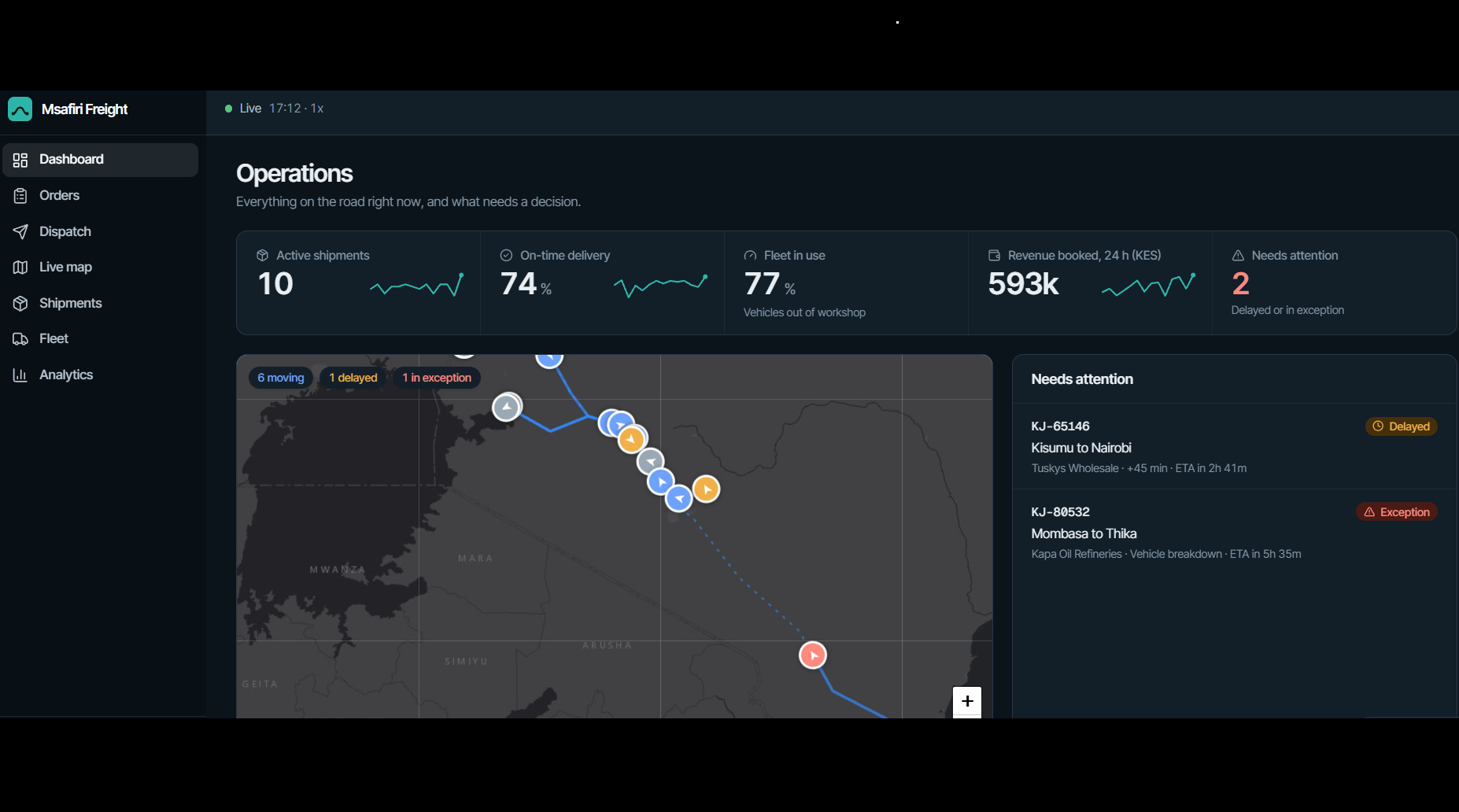Click the Active shipments sparkline chart

pyautogui.click(x=417, y=285)
